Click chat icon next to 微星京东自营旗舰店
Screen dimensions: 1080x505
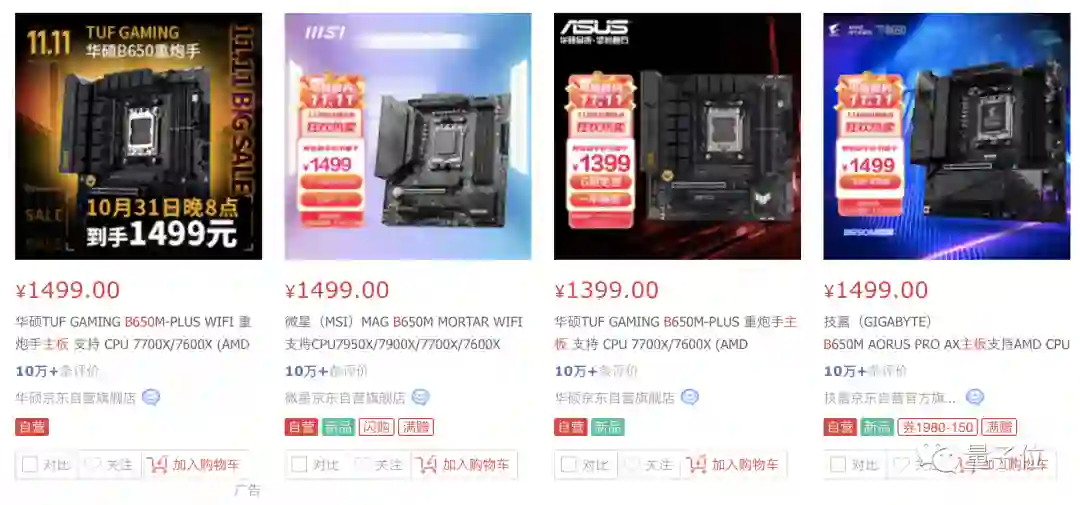pyautogui.click(x=420, y=398)
